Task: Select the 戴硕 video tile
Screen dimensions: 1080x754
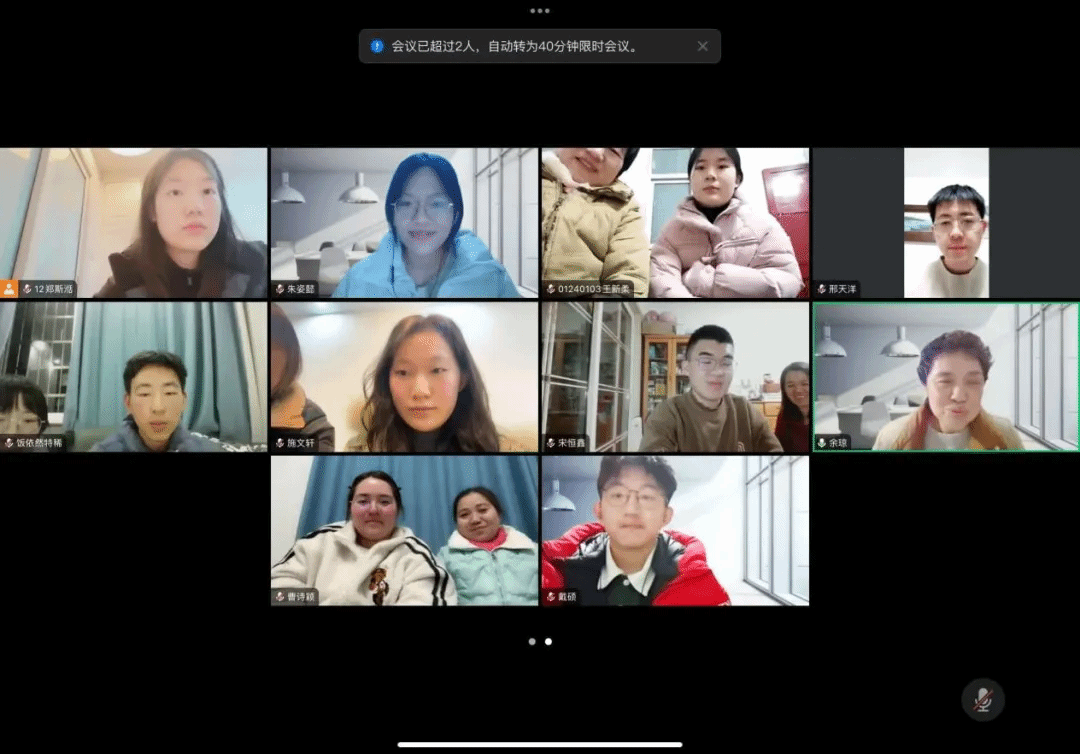Action: (x=675, y=530)
